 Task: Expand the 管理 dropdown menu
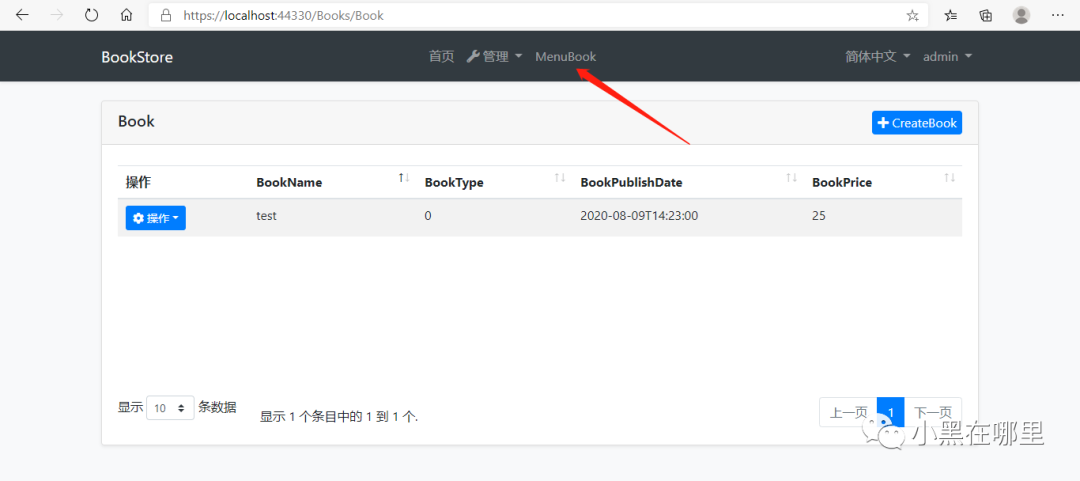click(x=495, y=57)
